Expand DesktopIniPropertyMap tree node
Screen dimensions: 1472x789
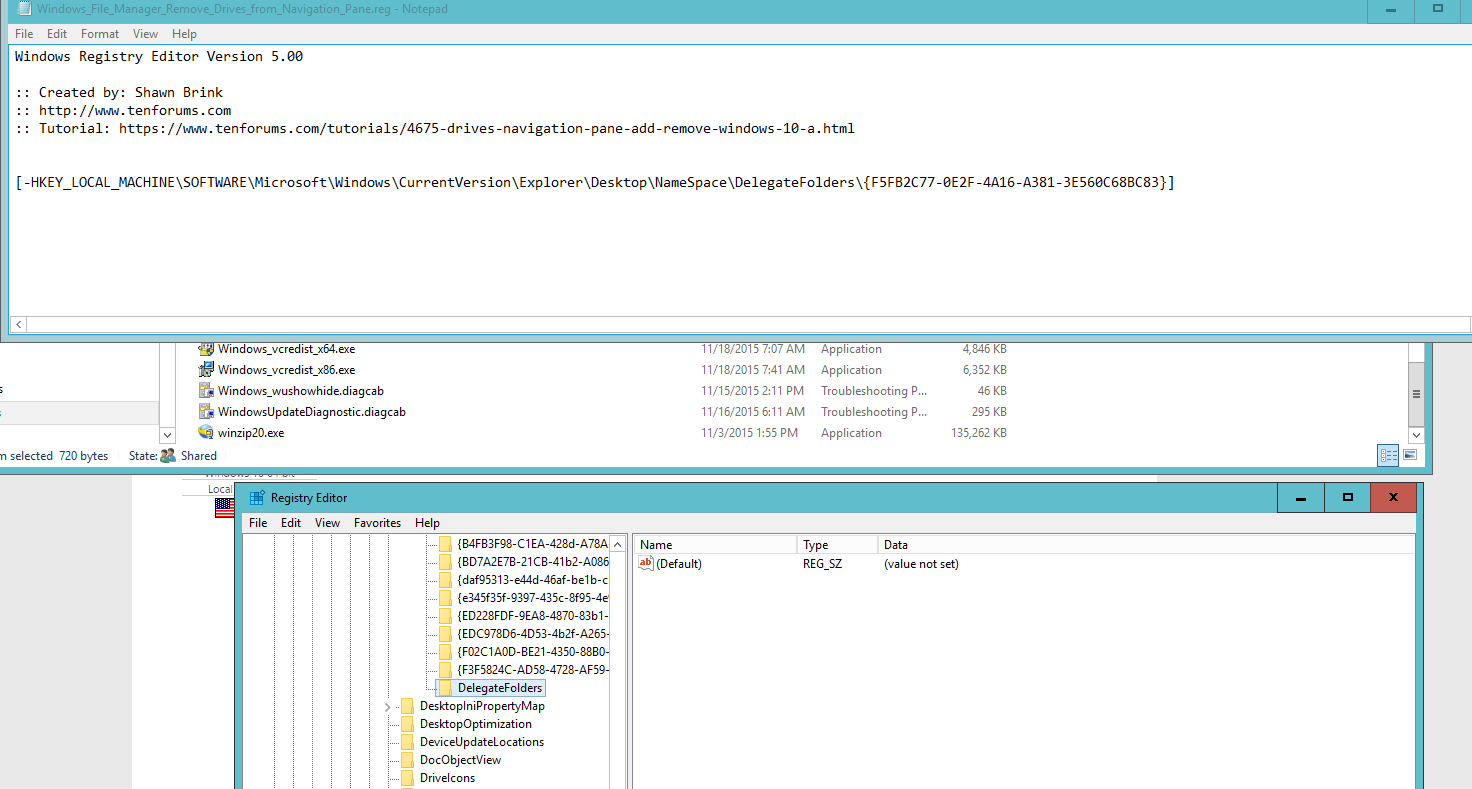[x=388, y=706]
